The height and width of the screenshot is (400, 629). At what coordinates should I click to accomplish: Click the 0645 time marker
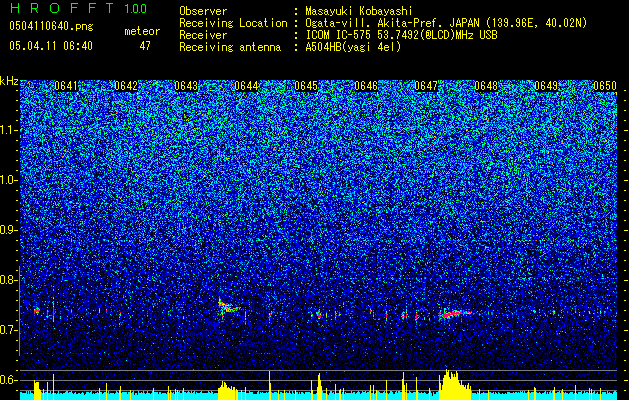306,86
